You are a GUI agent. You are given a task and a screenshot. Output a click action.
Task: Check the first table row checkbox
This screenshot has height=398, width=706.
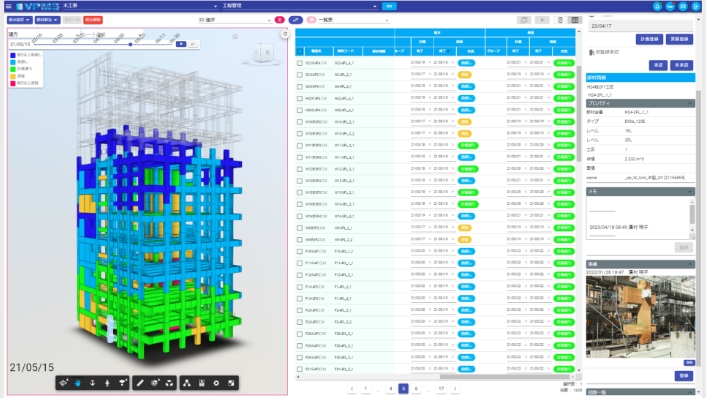300,63
